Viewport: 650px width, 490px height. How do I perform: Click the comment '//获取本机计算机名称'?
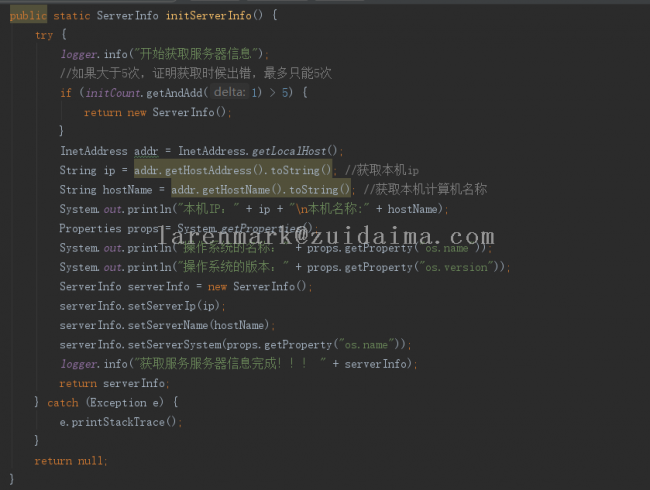[425, 189]
